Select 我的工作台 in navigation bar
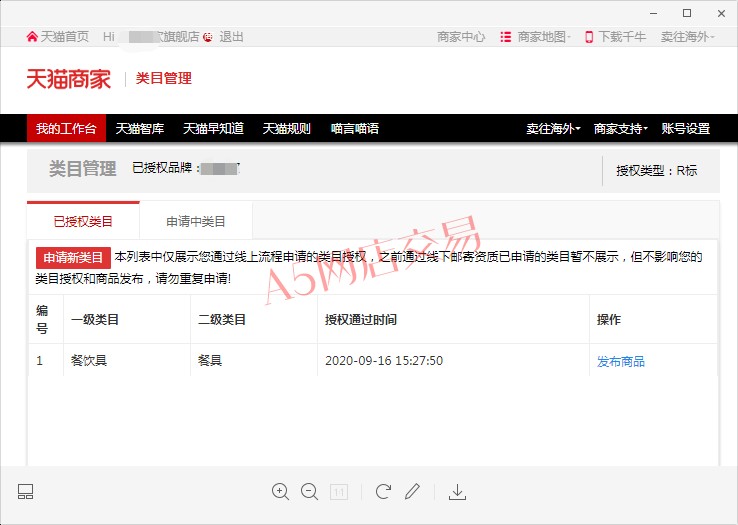 [x=66, y=128]
